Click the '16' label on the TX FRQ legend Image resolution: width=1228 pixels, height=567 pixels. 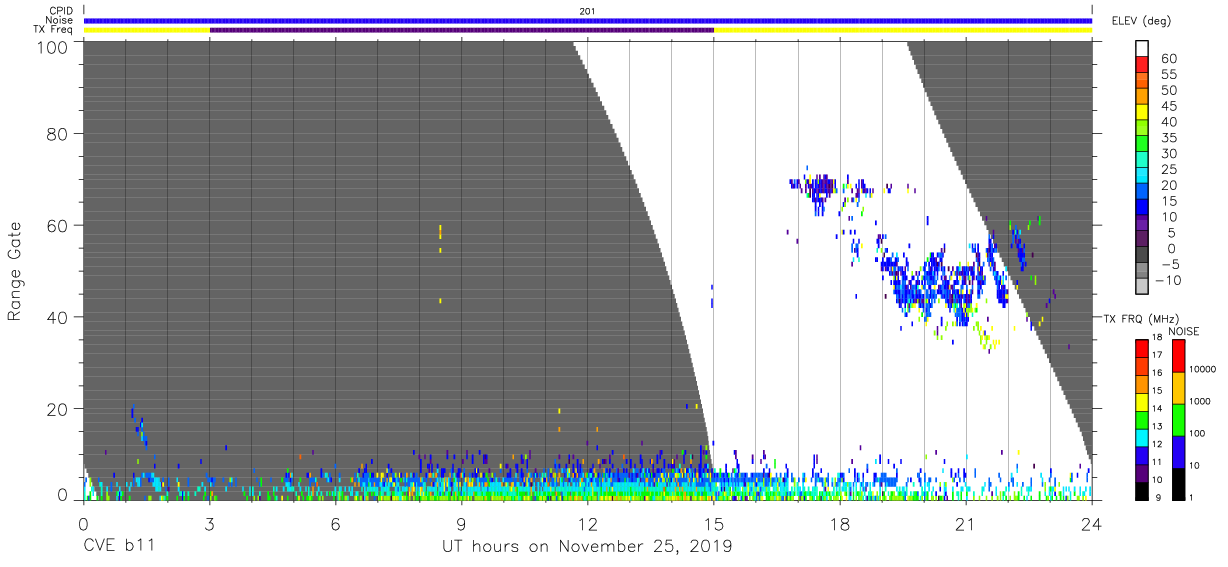pyautogui.click(x=1158, y=373)
